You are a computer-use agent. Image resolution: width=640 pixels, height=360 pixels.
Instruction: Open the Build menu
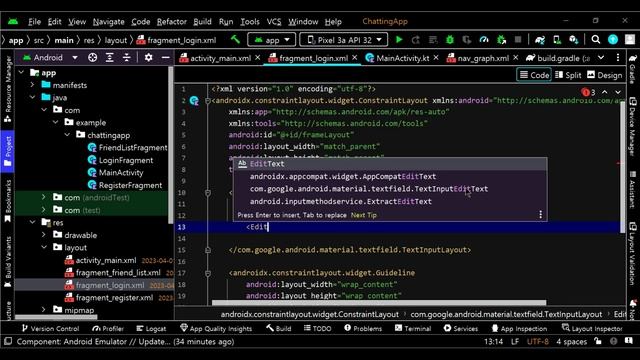pyautogui.click(x=202, y=22)
